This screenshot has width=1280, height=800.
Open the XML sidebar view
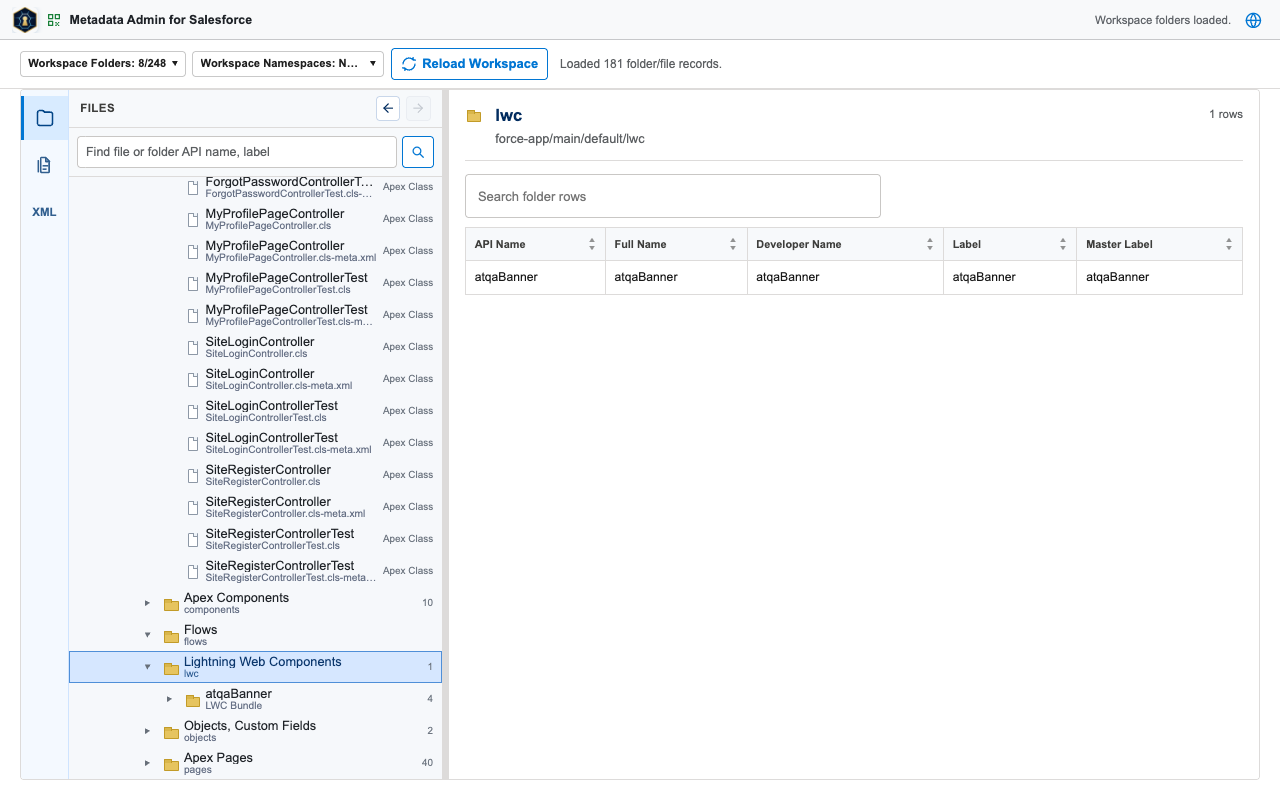(x=45, y=212)
